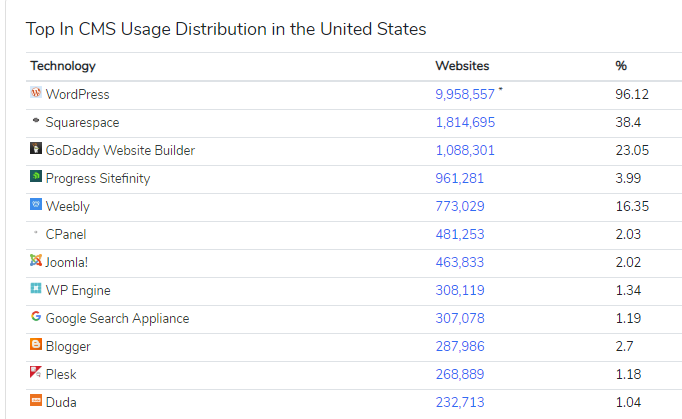Select the Joomla! technology name
Image resolution: width=682 pixels, height=419 pixels.
click(x=67, y=262)
